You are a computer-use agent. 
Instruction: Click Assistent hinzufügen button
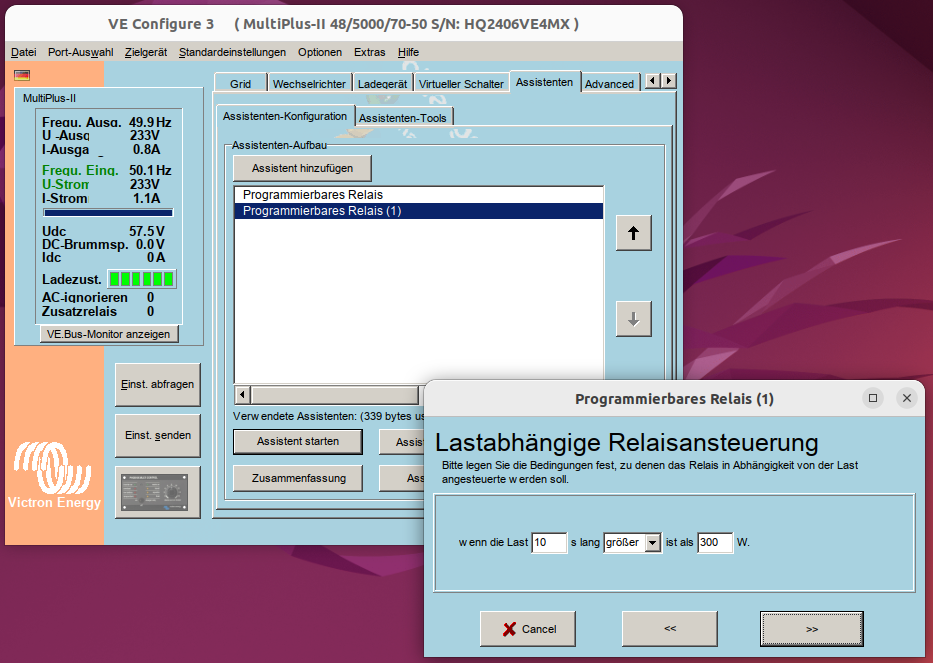tap(302, 168)
